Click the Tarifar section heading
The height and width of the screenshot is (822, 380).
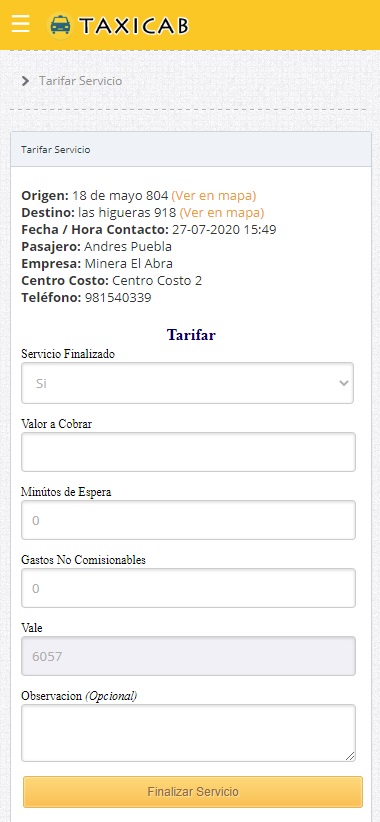click(x=191, y=335)
